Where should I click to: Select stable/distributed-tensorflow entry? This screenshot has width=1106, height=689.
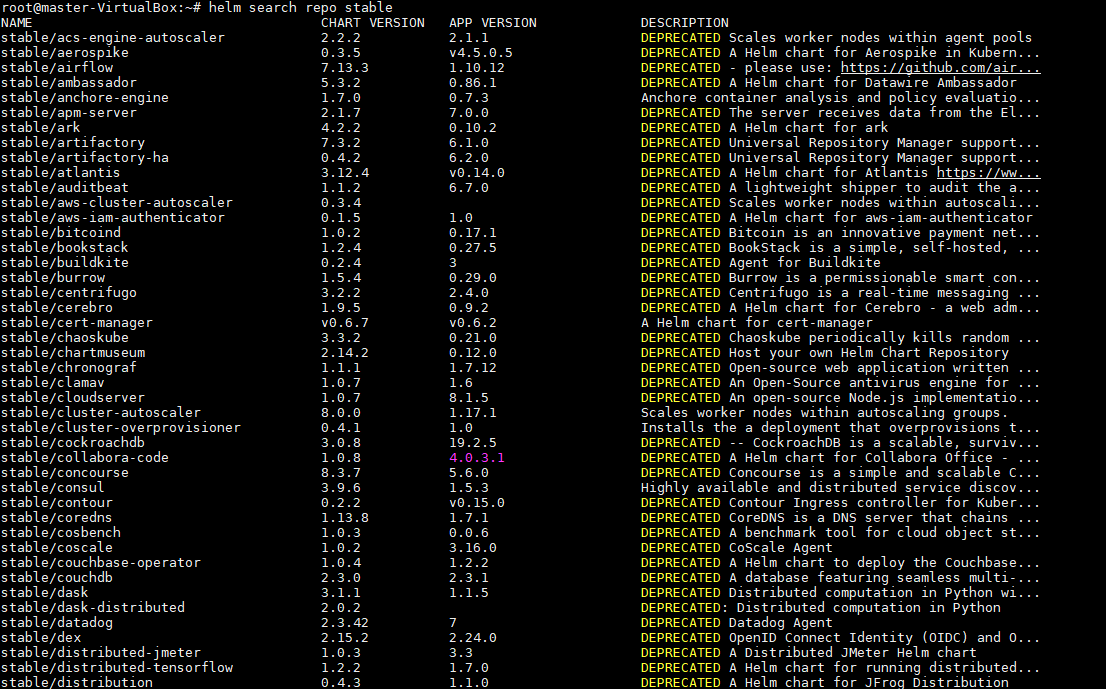(117, 668)
